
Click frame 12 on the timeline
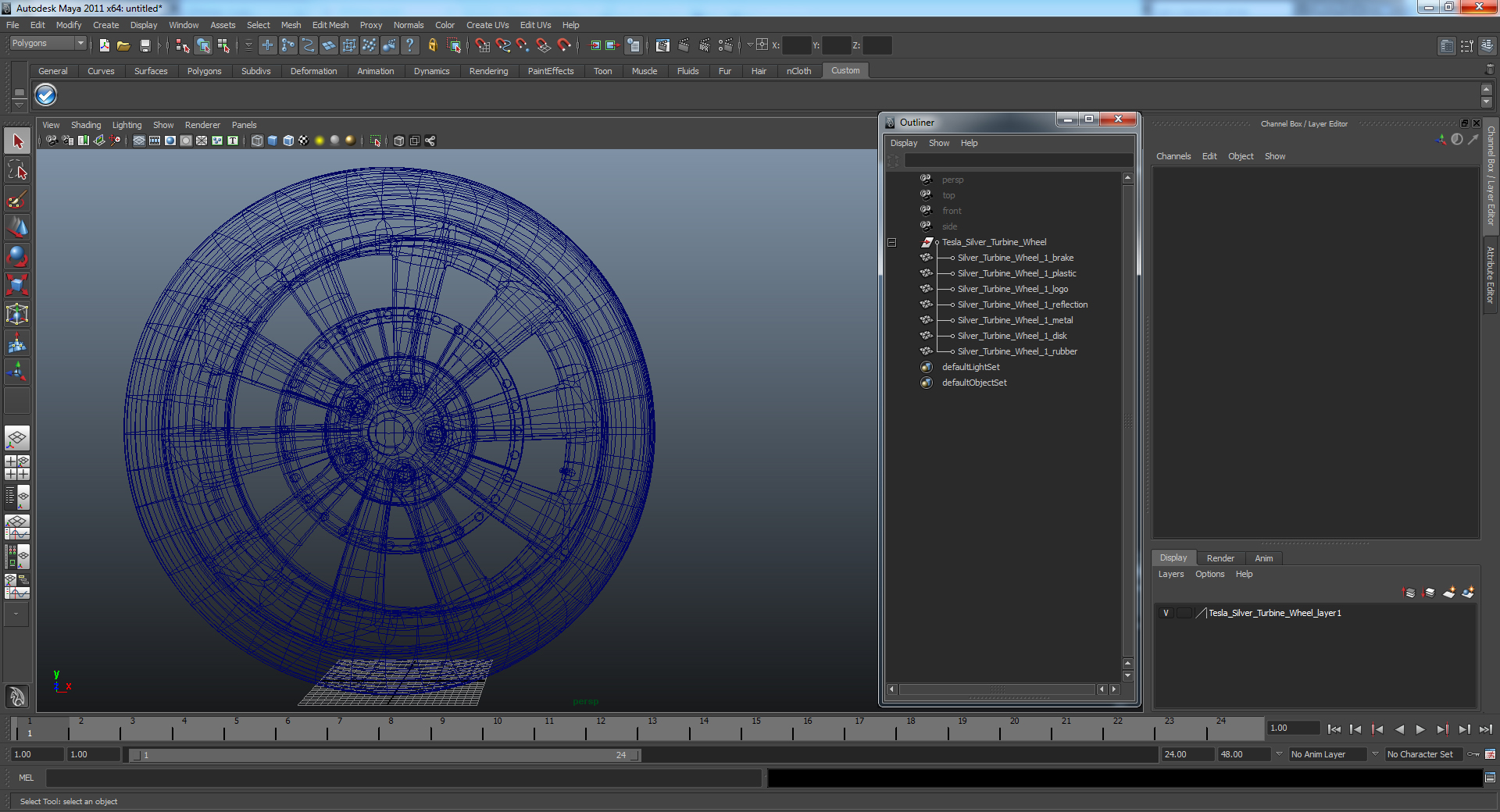coord(601,729)
